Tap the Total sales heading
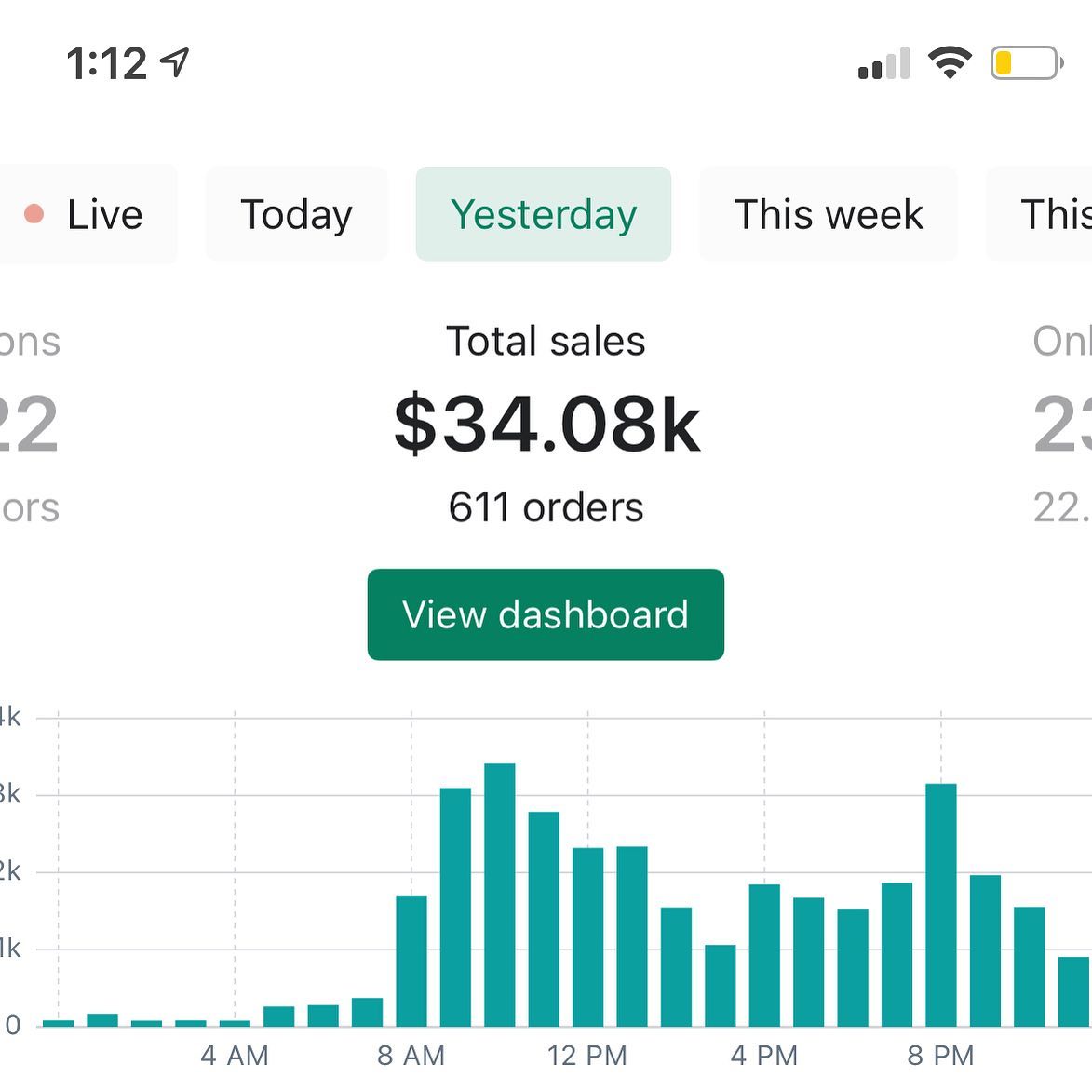Screen dimensions: 1092x1092 coord(546,342)
